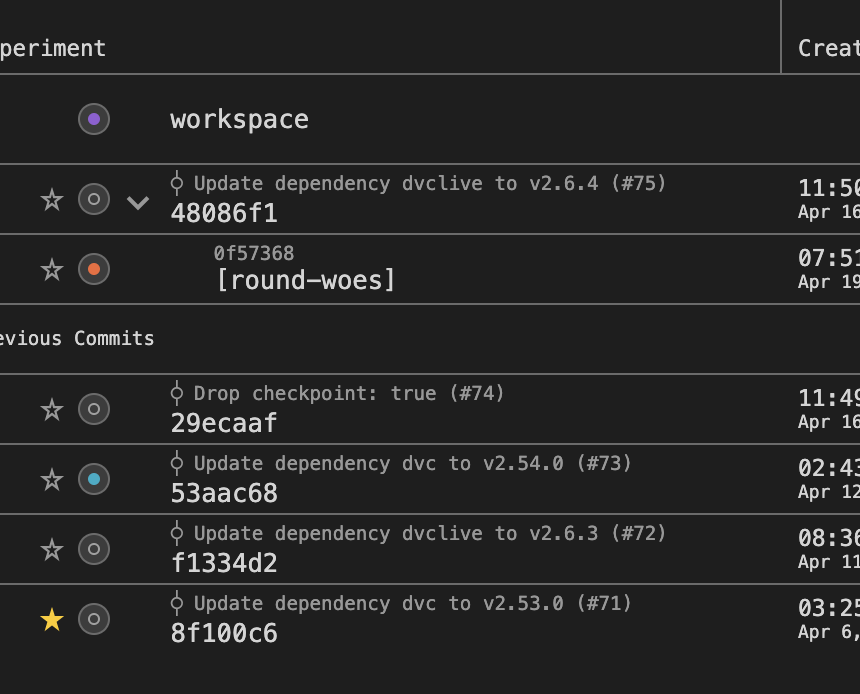Select the workspace row label
860x694 pixels.
click(239, 119)
